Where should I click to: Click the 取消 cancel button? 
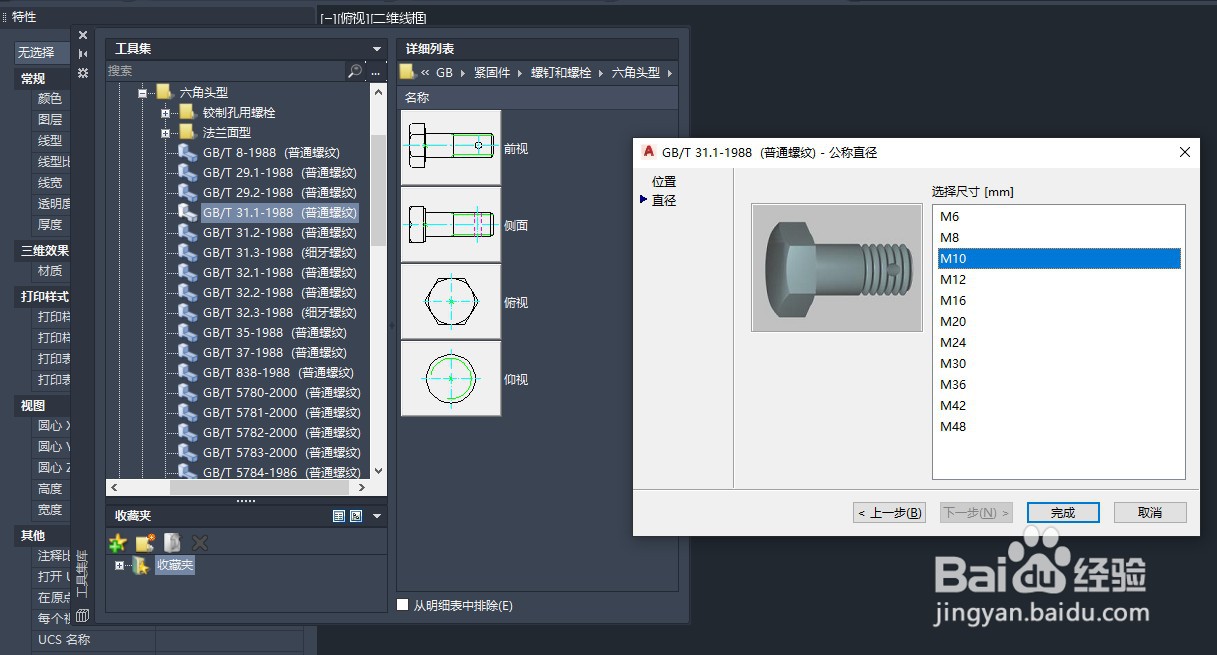(x=1150, y=512)
